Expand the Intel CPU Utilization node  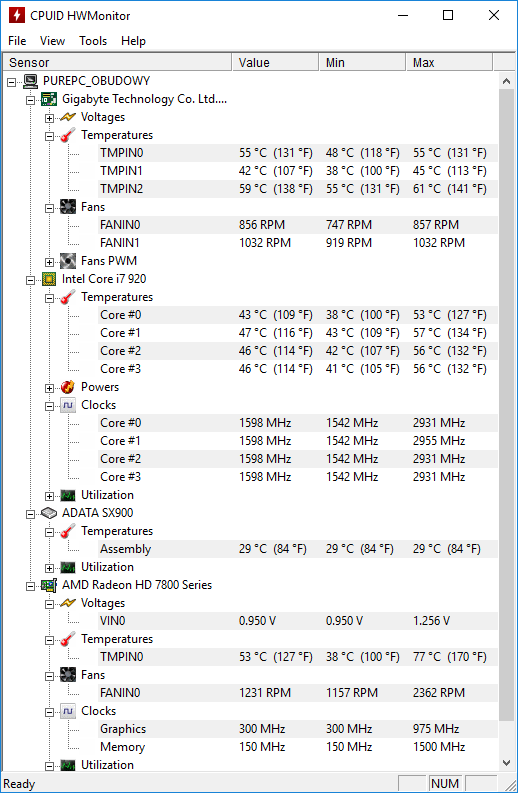coord(49,496)
